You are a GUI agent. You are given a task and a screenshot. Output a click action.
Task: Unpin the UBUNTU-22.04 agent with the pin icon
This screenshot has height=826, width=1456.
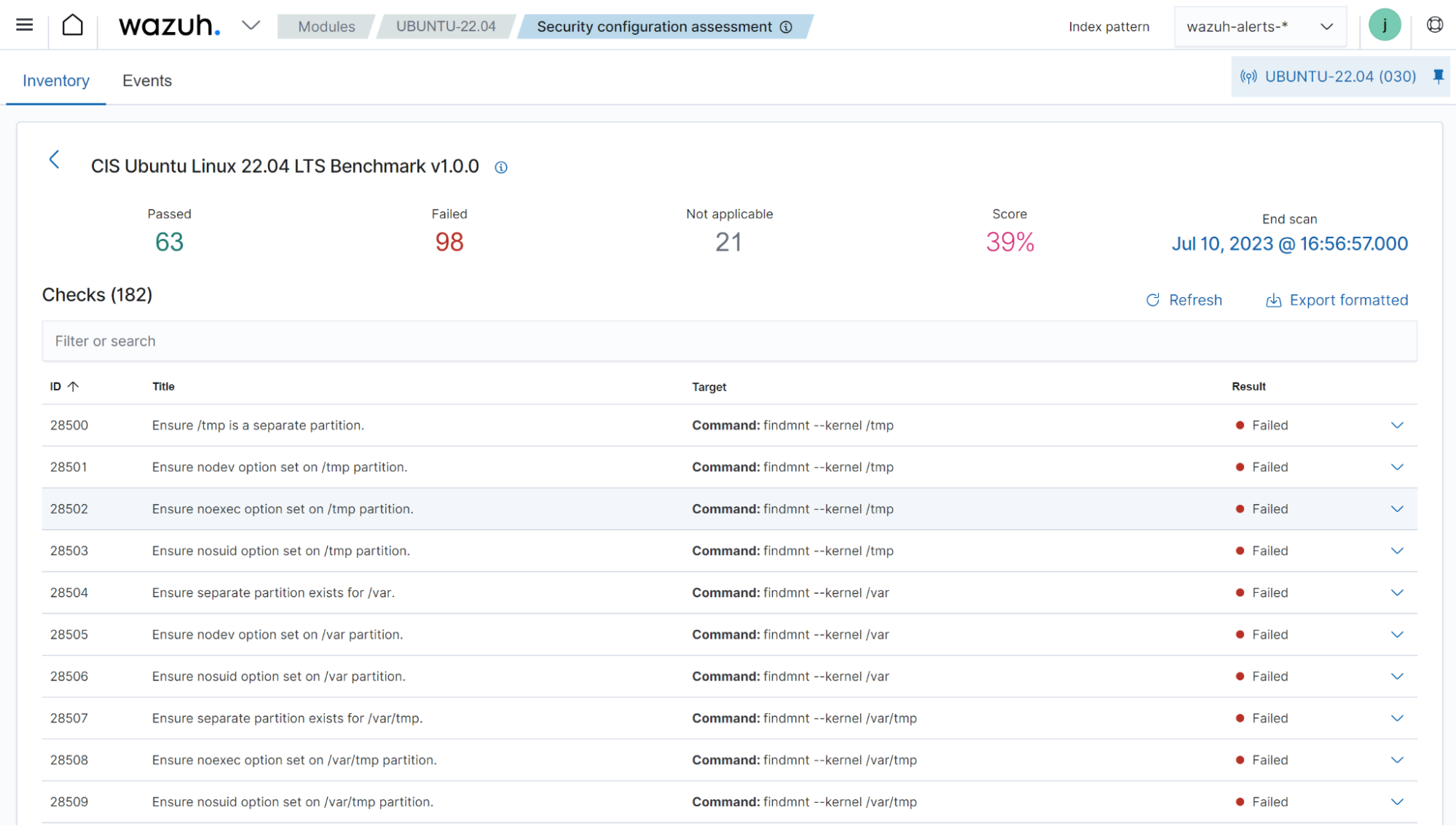click(1438, 76)
